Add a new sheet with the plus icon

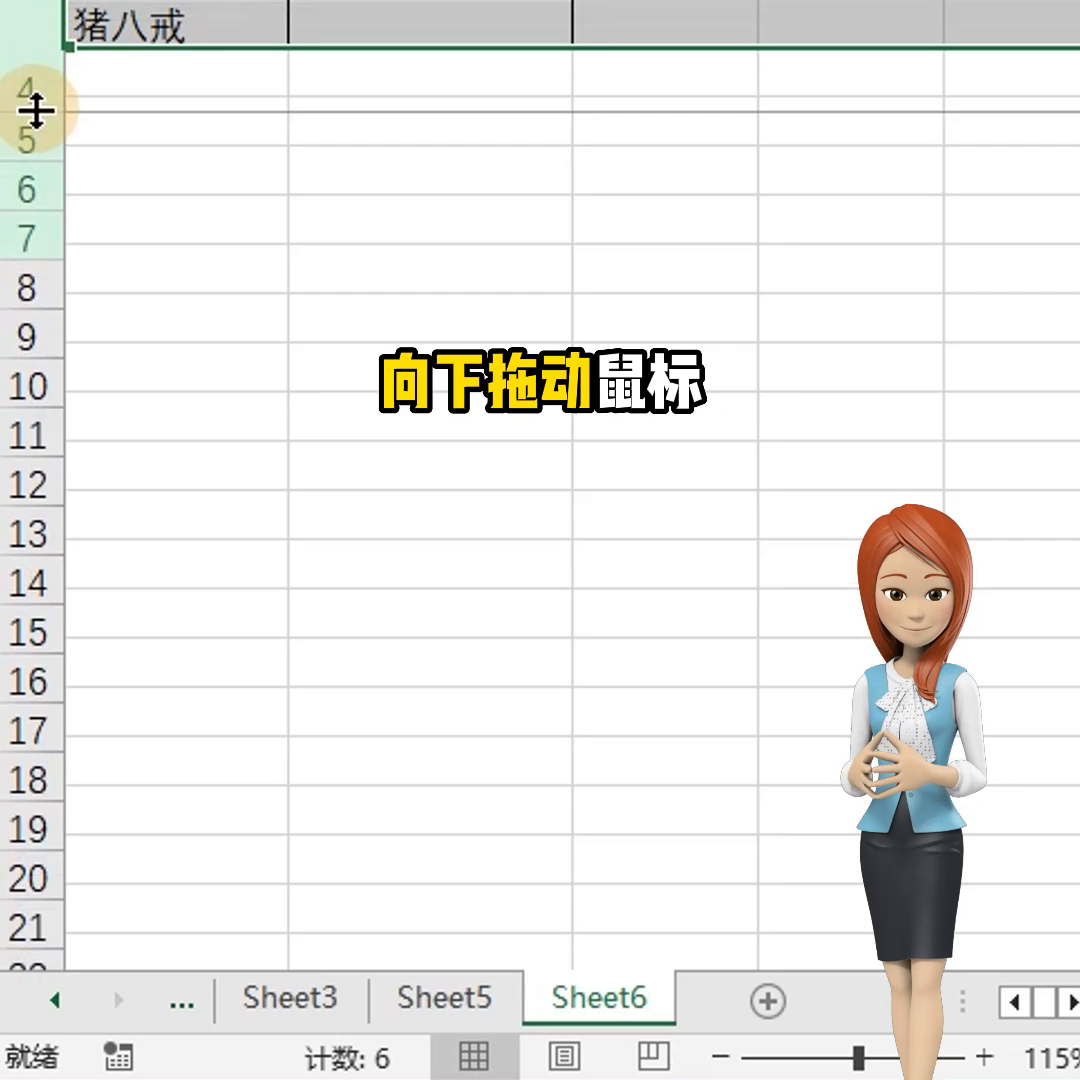coord(767,1001)
